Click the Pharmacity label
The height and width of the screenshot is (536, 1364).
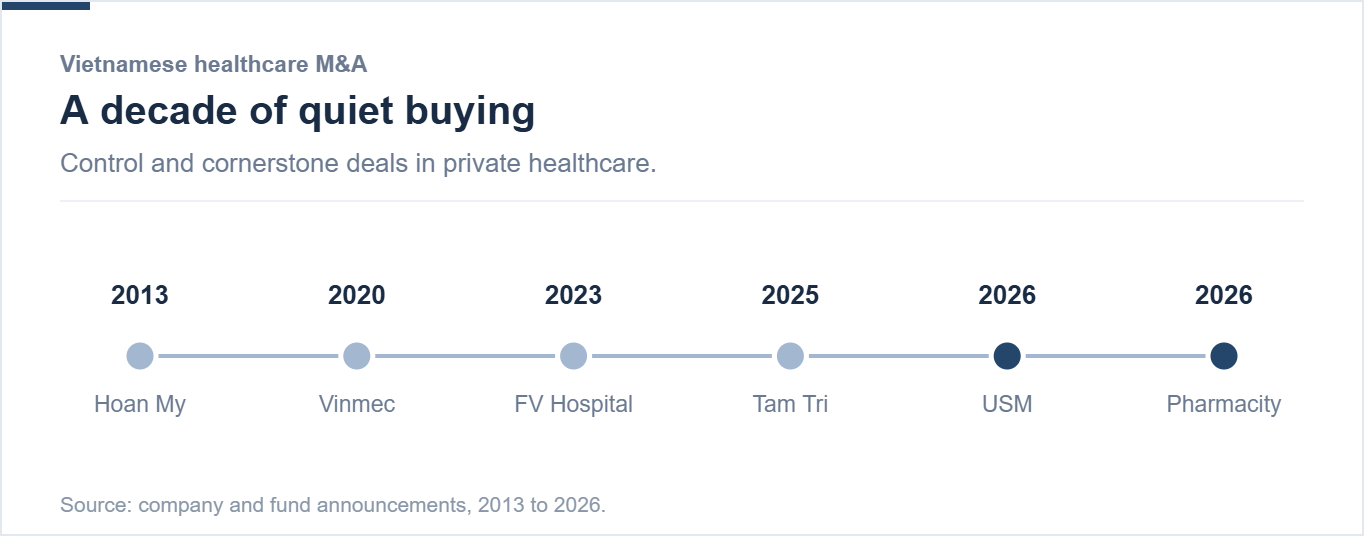click(x=1224, y=405)
